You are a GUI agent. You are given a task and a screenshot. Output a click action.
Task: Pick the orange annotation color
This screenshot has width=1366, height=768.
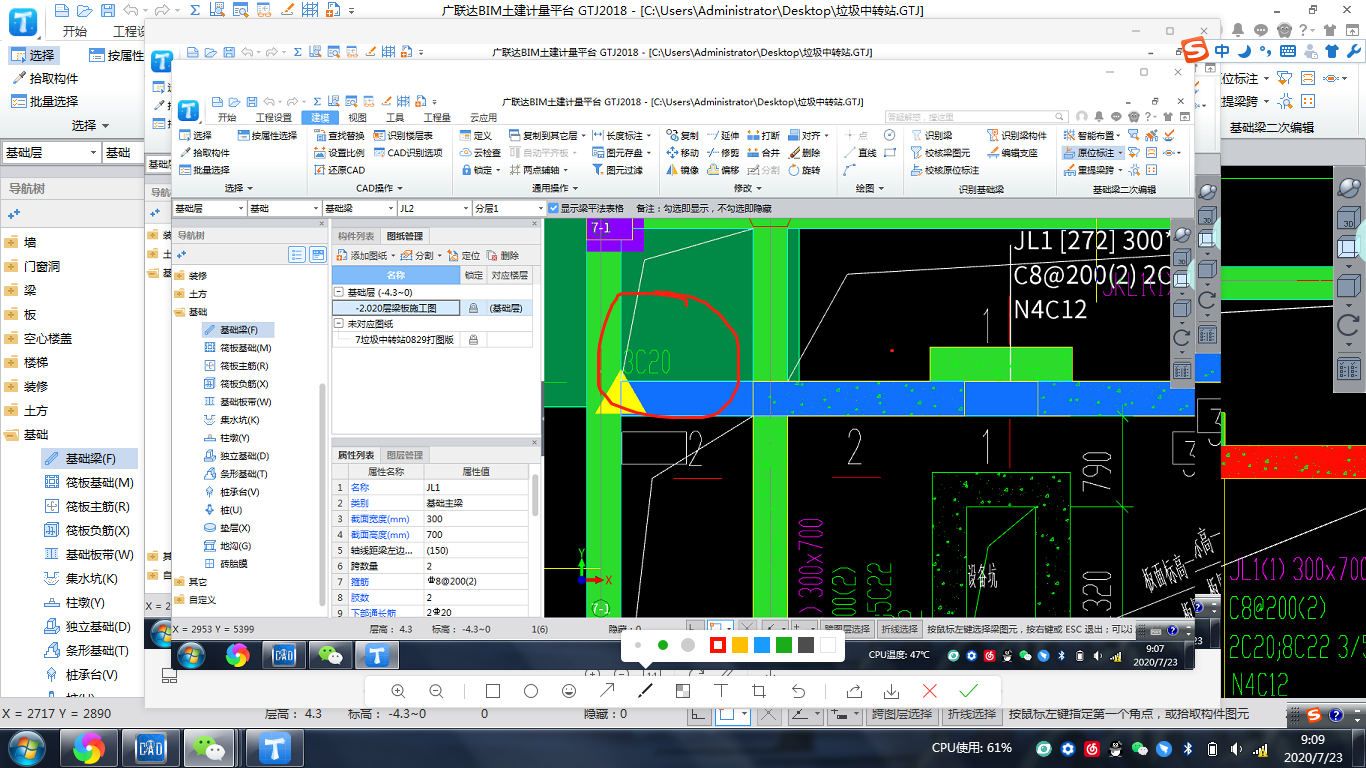[x=739, y=645]
